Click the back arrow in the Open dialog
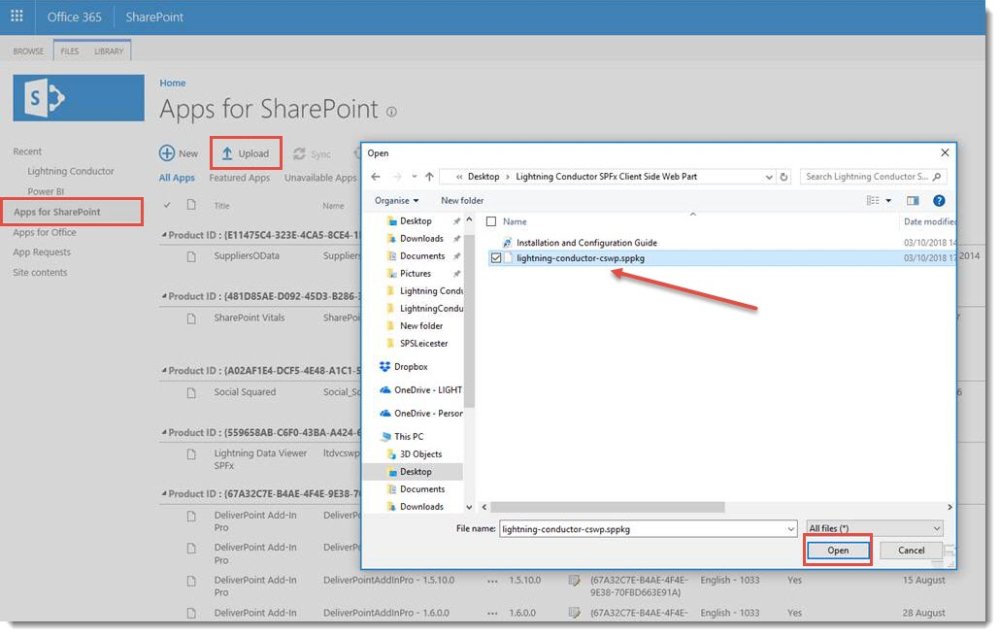1000x636 pixels. (x=377, y=175)
